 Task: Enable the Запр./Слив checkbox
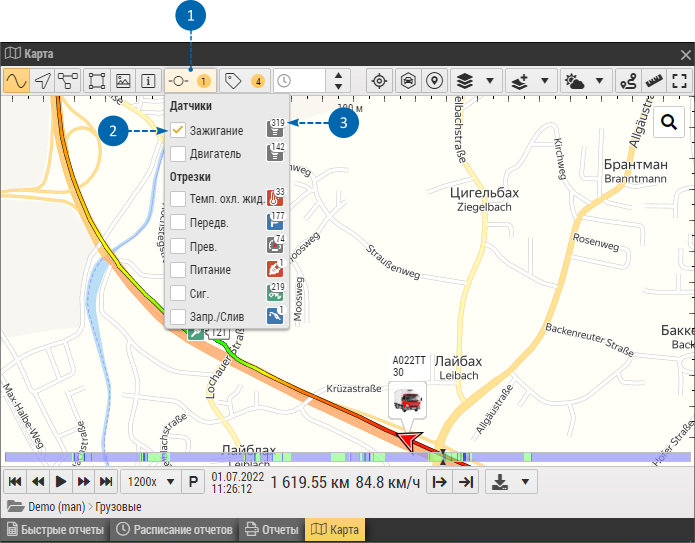178,316
